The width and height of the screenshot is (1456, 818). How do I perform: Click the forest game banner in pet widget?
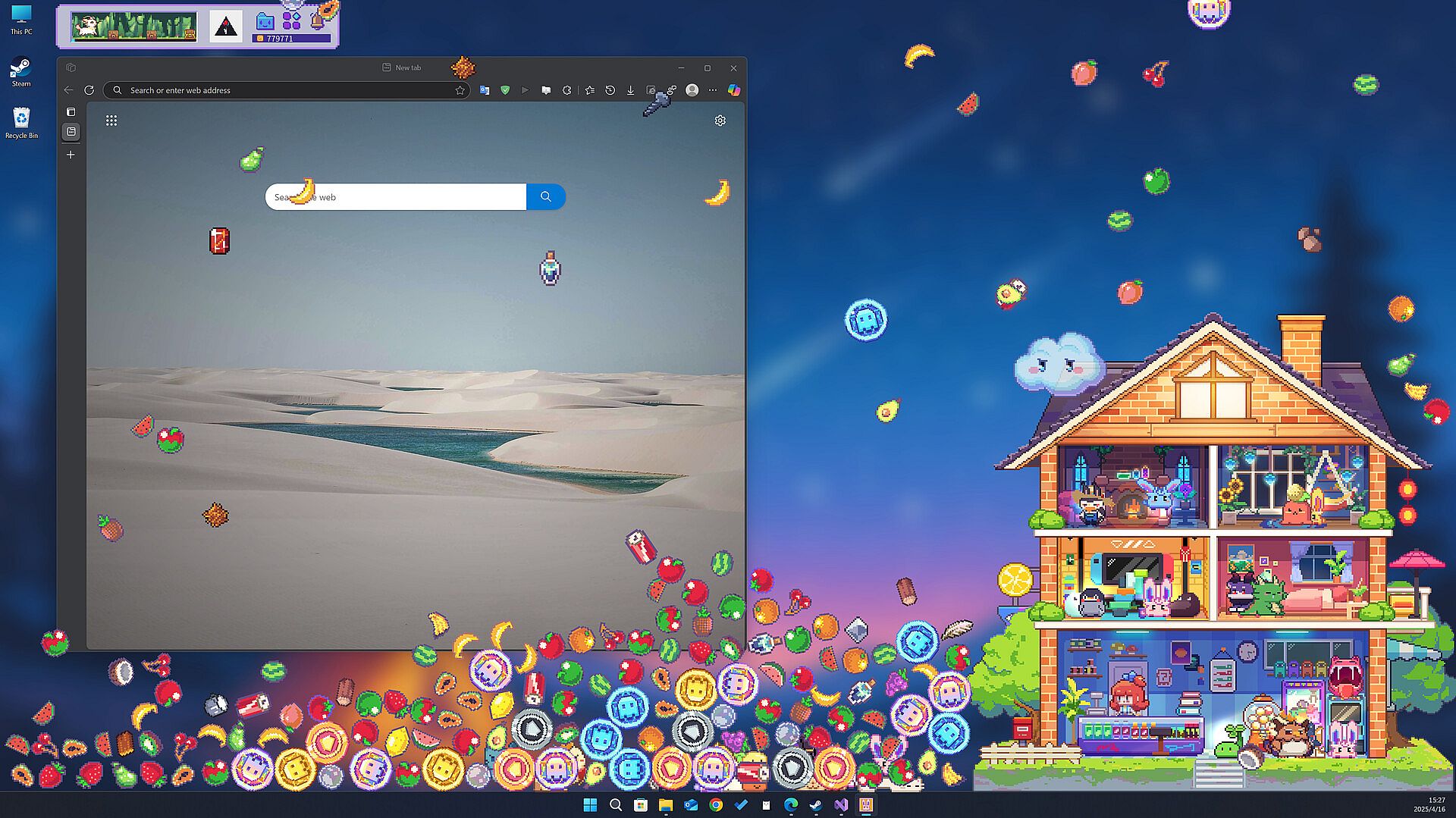pos(134,27)
